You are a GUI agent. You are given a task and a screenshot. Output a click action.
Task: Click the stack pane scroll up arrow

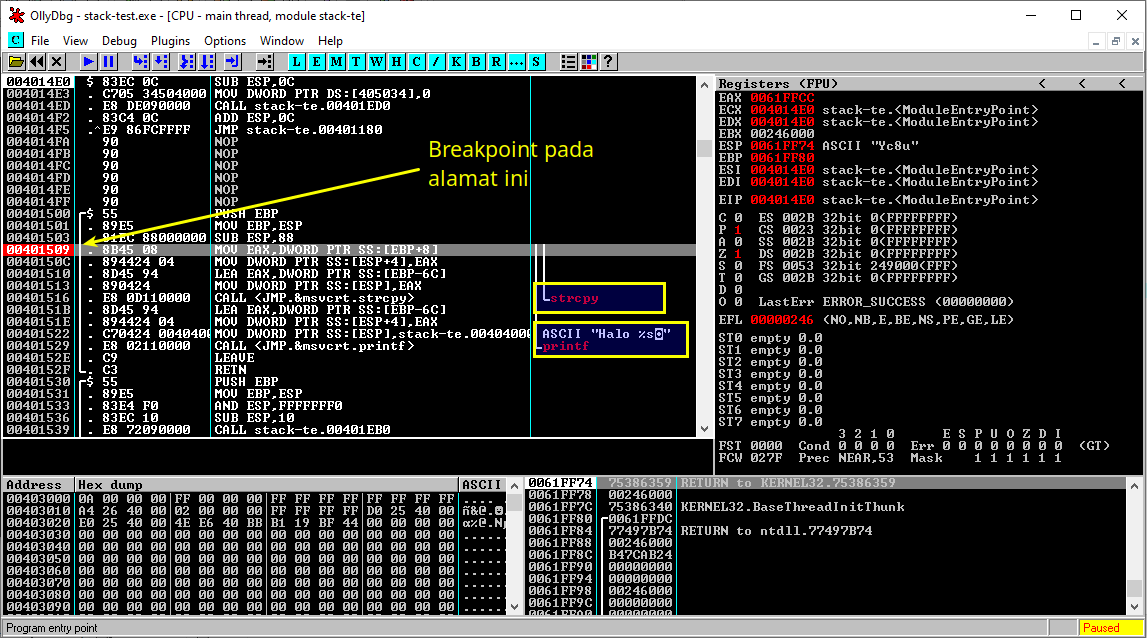click(1135, 485)
